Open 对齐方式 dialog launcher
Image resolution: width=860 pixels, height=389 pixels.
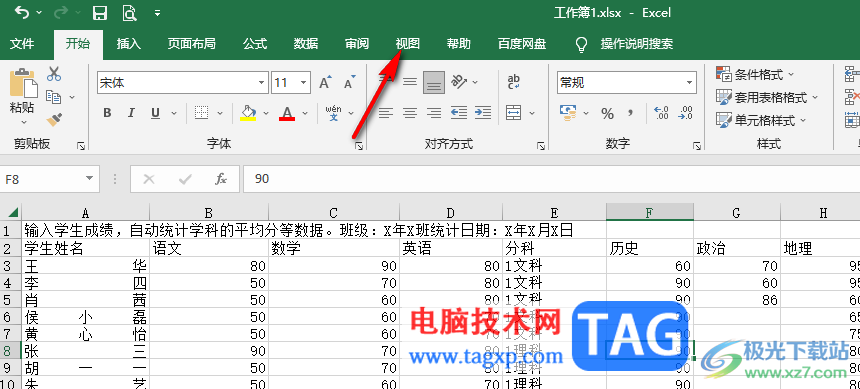pyautogui.click(x=541, y=146)
